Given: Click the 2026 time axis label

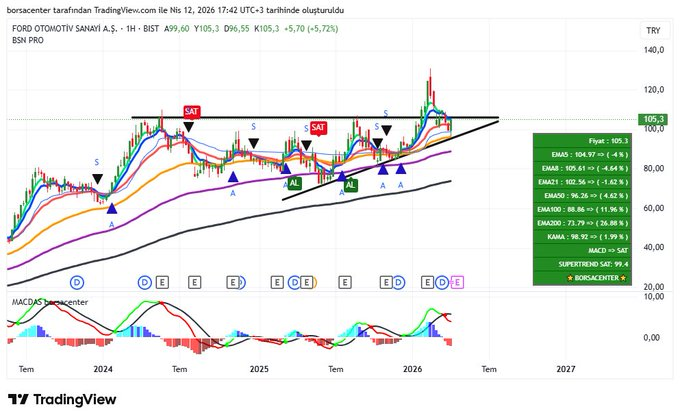Looking at the screenshot, I should click(x=412, y=369).
